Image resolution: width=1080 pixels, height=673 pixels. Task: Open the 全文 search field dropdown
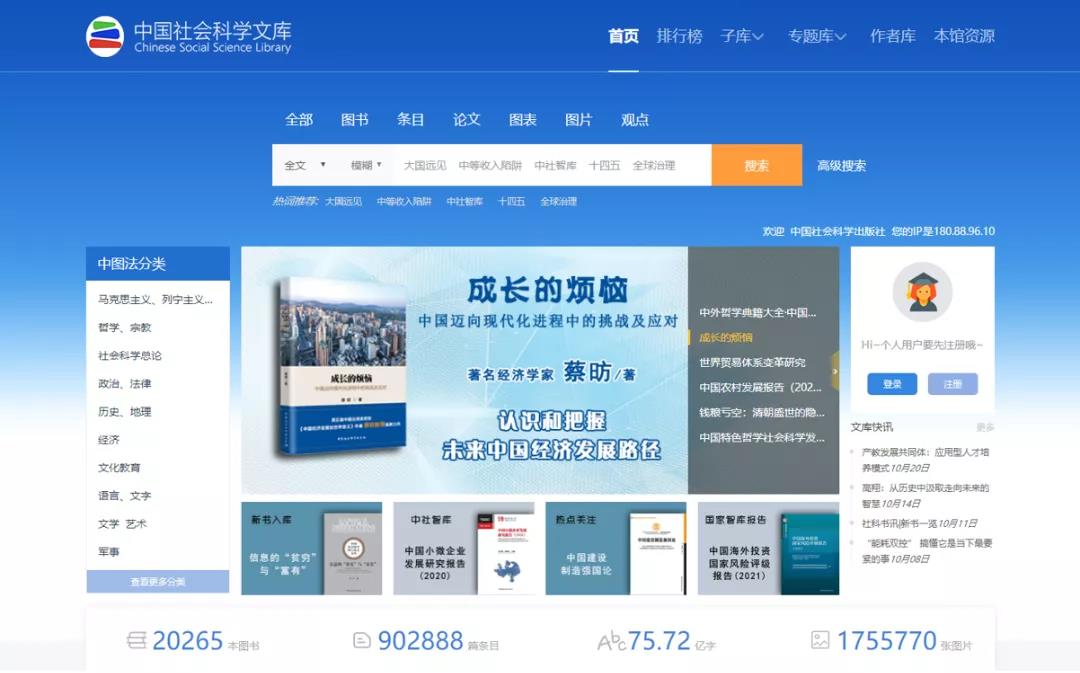304,165
